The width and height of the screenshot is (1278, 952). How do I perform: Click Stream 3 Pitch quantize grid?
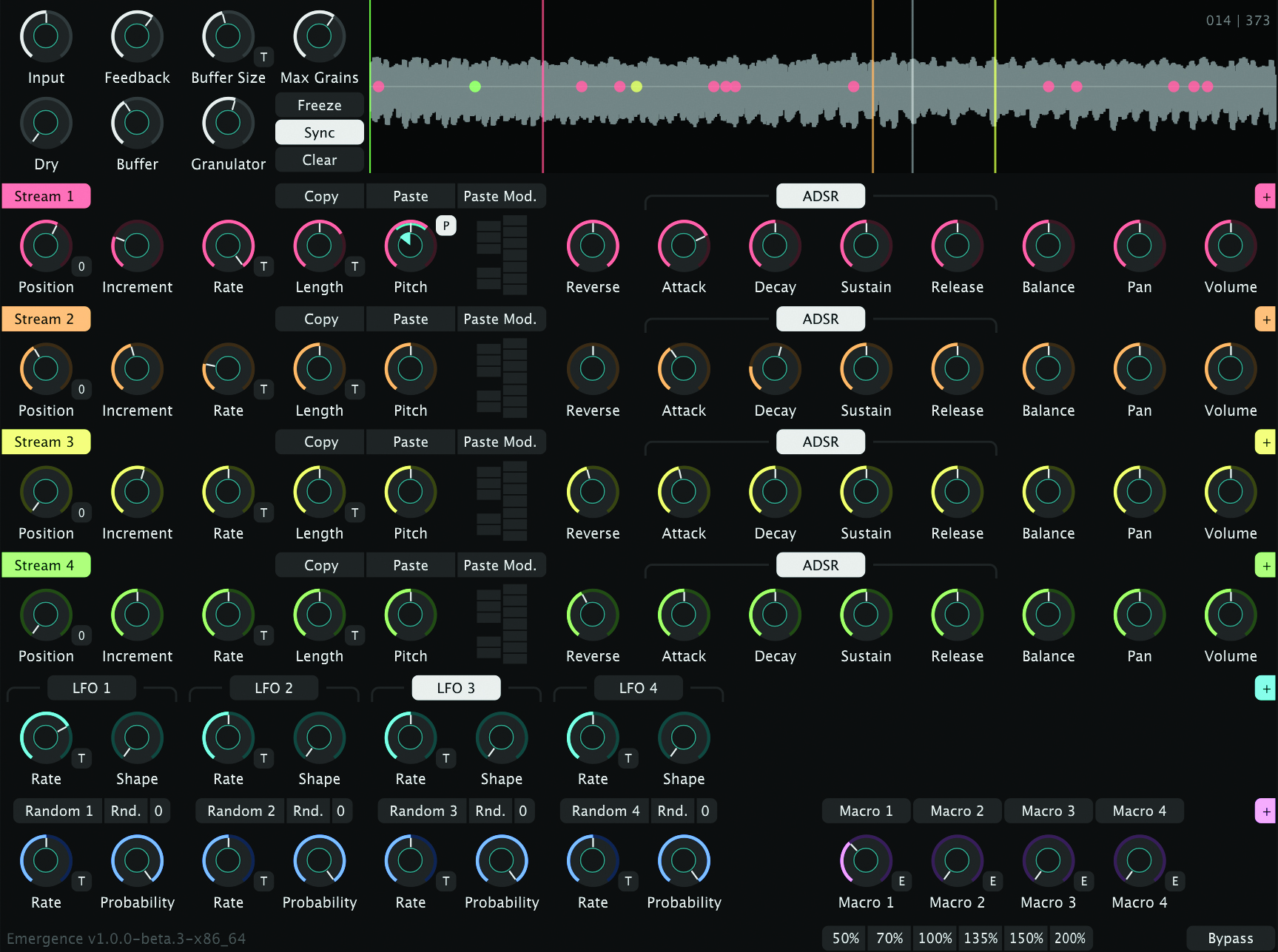(x=502, y=501)
